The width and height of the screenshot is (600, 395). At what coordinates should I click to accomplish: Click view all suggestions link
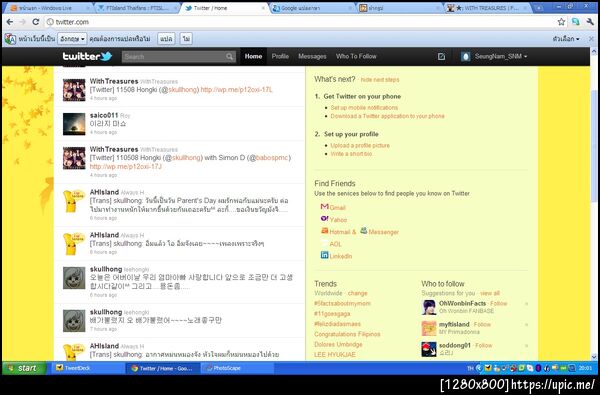coord(490,294)
